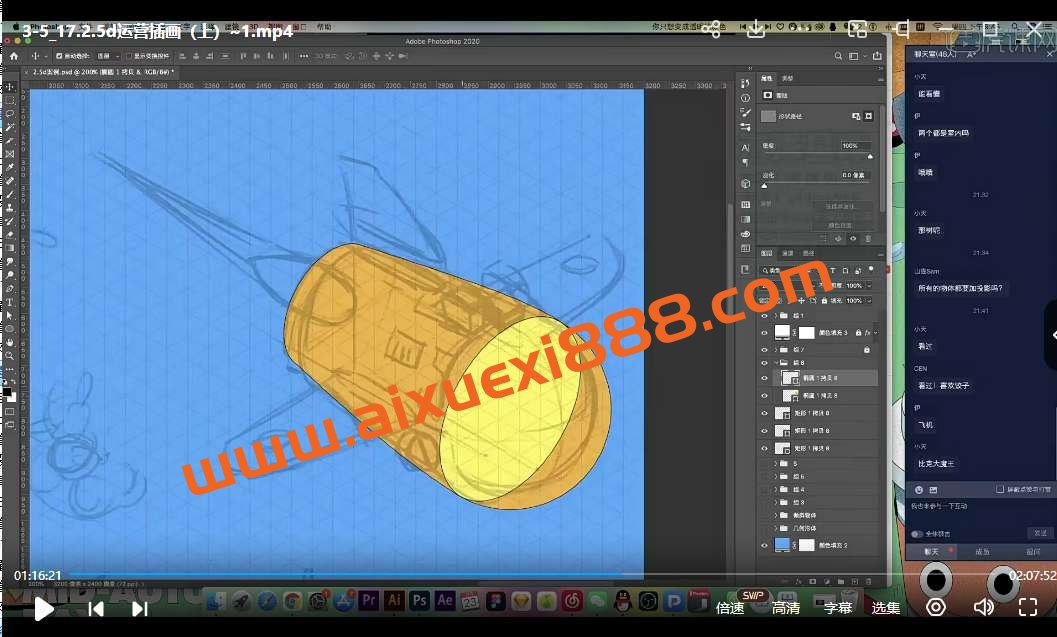Click the Photoshop icon in the Dock
Image resolution: width=1057 pixels, height=637 pixels.
pyautogui.click(x=420, y=600)
